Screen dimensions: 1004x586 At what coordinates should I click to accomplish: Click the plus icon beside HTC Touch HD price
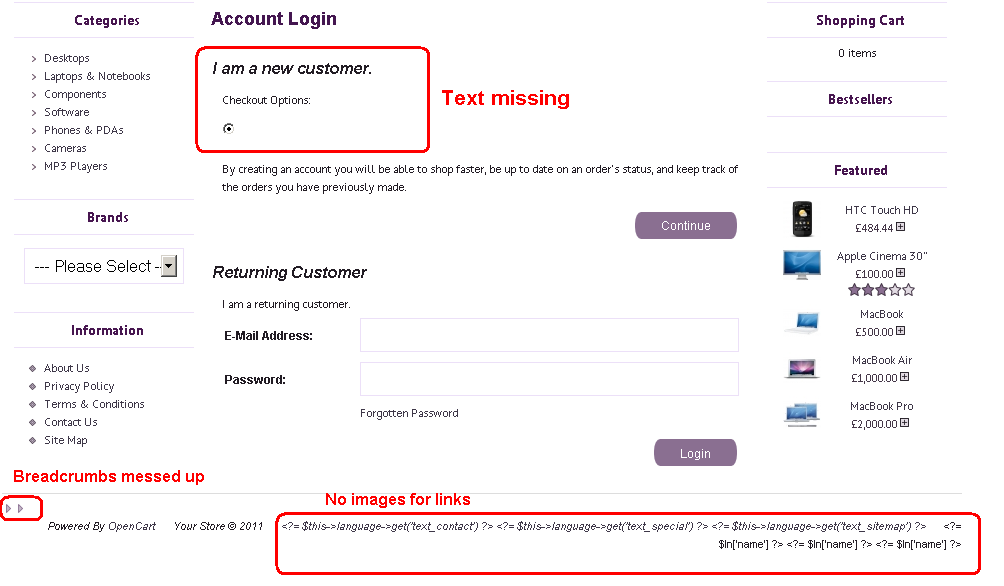tap(900, 227)
